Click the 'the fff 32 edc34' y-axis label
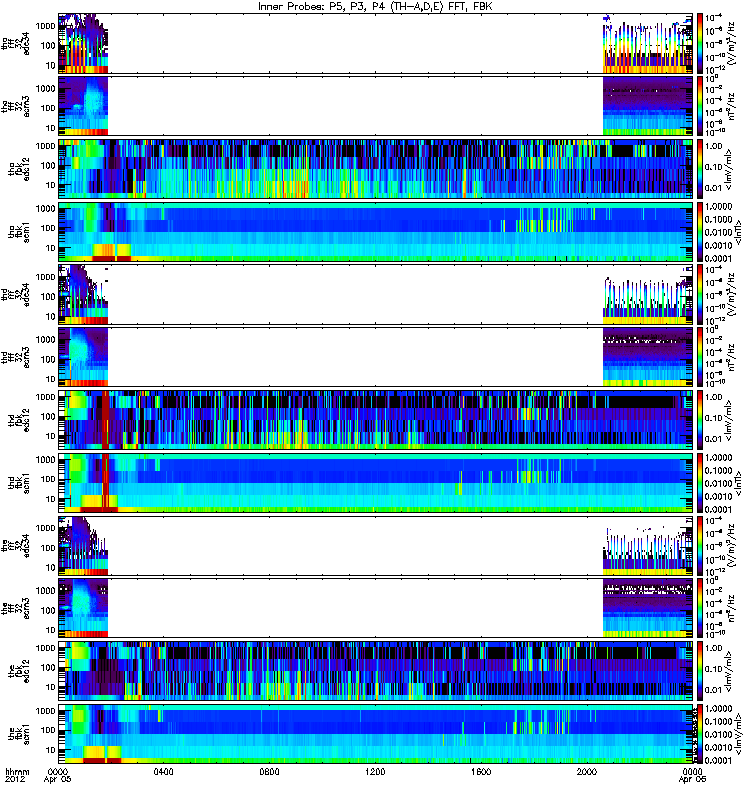750x800 pixels. (16, 545)
